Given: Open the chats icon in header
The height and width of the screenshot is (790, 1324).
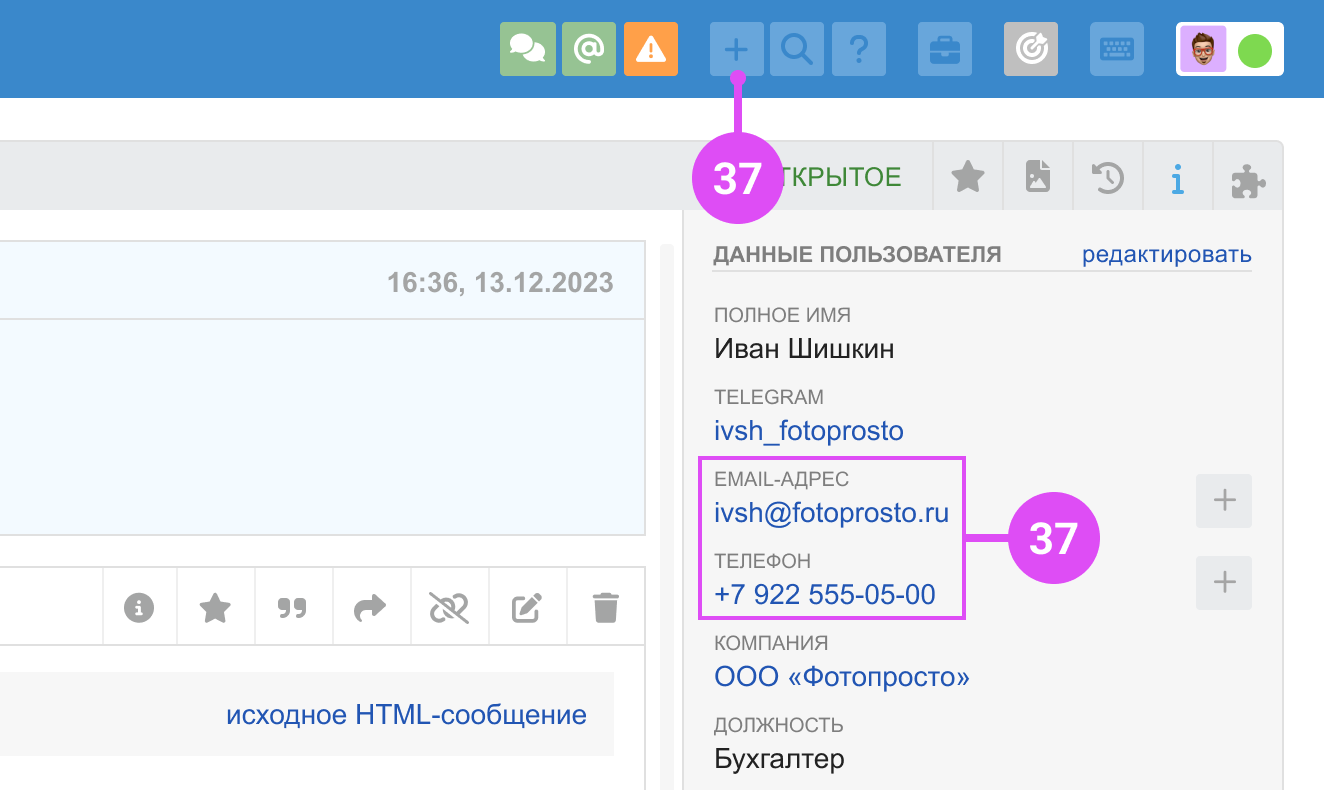Looking at the screenshot, I should (527, 49).
